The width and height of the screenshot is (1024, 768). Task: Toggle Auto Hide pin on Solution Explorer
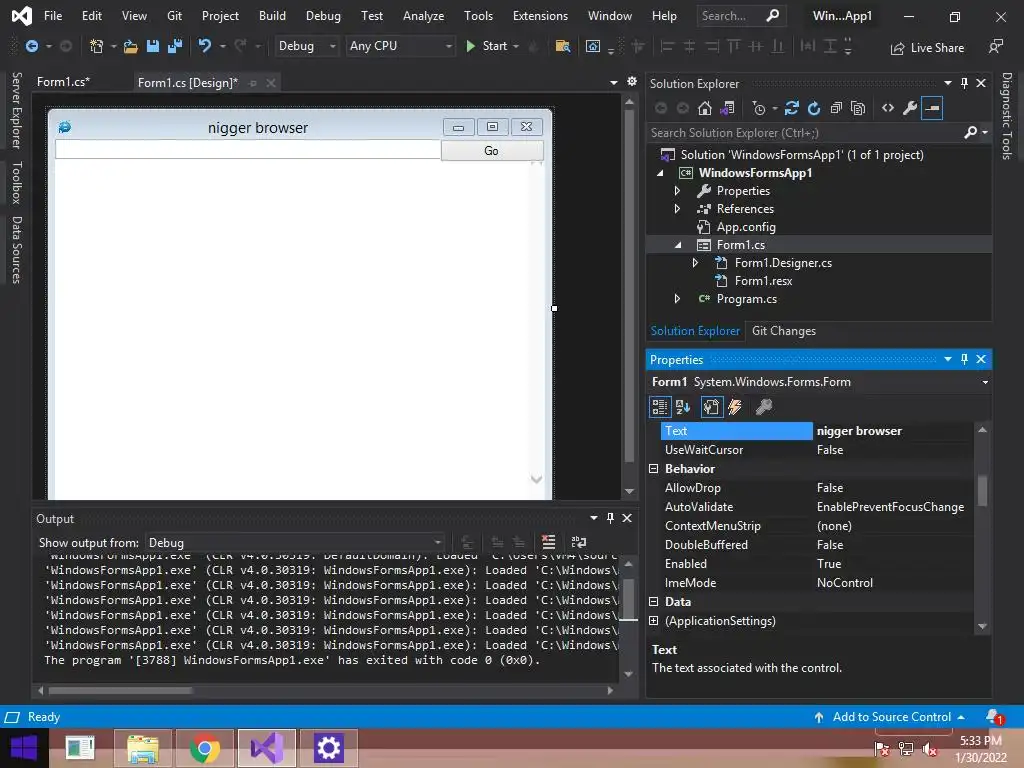tap(964, 83)
